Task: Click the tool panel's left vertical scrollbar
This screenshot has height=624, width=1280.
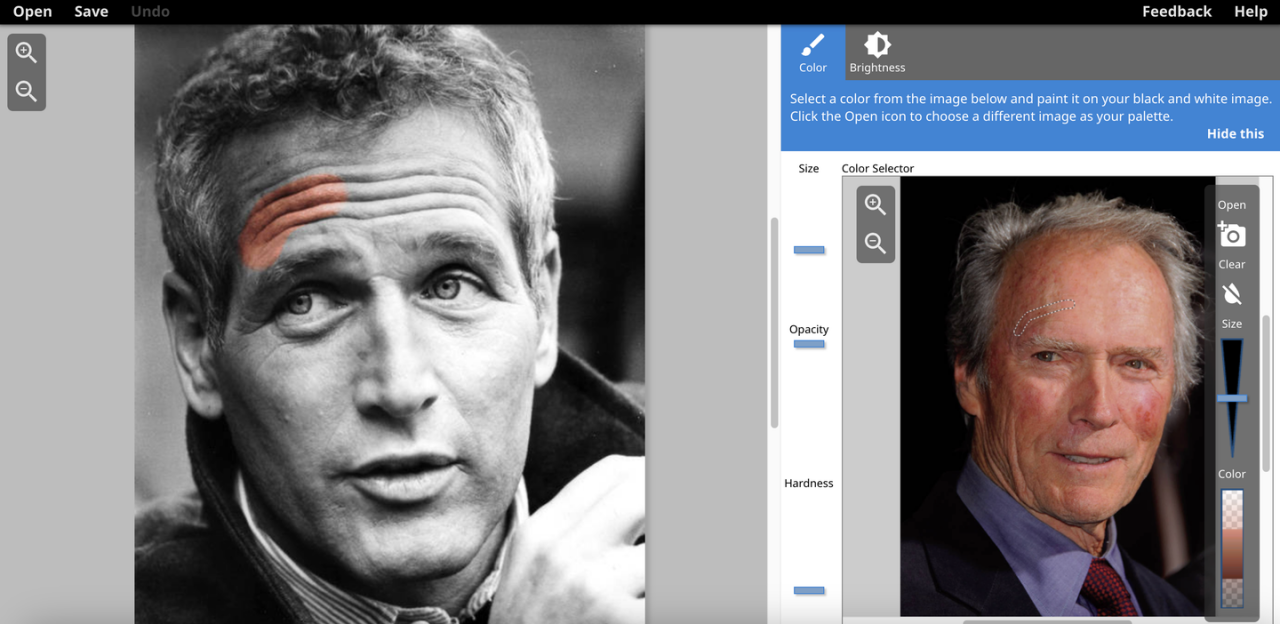Action: point(774,322)
